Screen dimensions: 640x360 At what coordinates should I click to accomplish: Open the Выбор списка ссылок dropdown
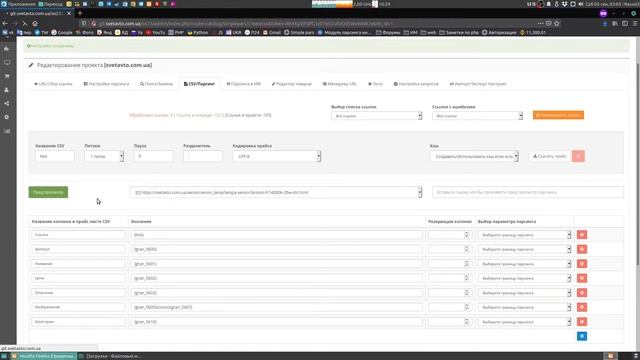(x=376, y=116)
